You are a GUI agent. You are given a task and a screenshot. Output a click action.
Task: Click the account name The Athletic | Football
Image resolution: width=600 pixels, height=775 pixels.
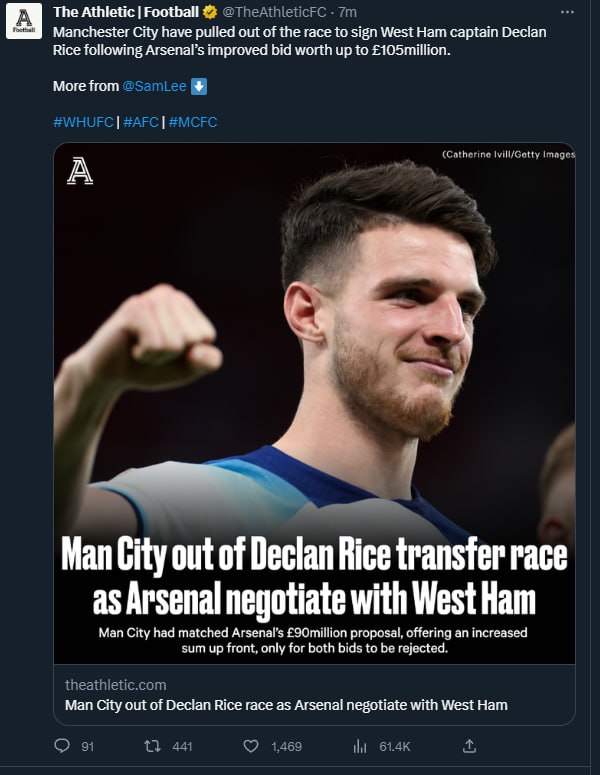126,13
